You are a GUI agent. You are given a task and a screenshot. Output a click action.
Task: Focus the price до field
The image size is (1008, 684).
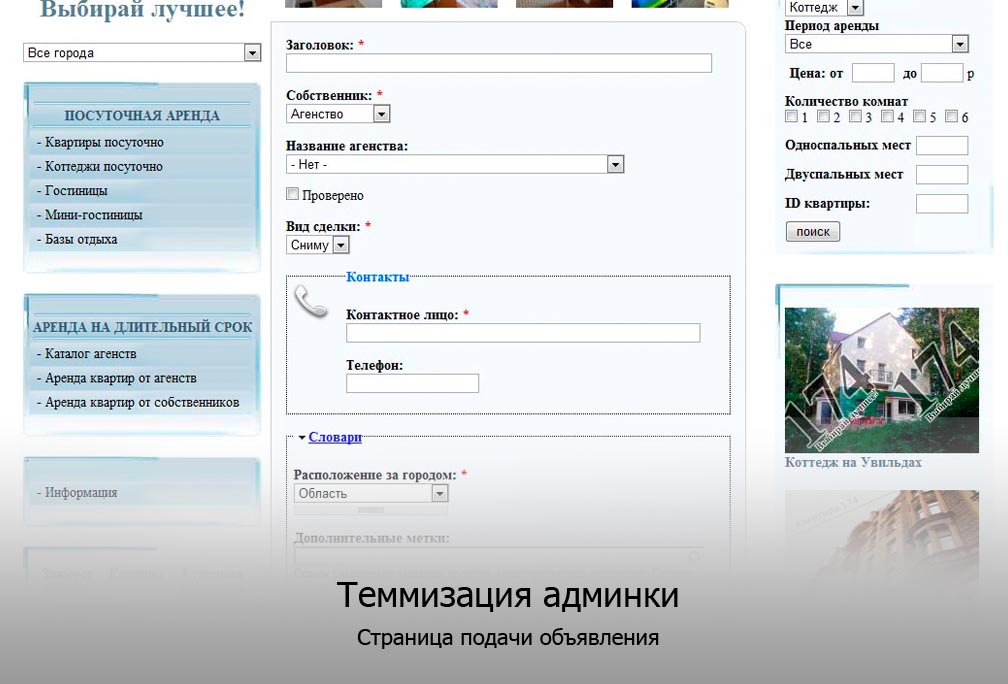[942, 73]
